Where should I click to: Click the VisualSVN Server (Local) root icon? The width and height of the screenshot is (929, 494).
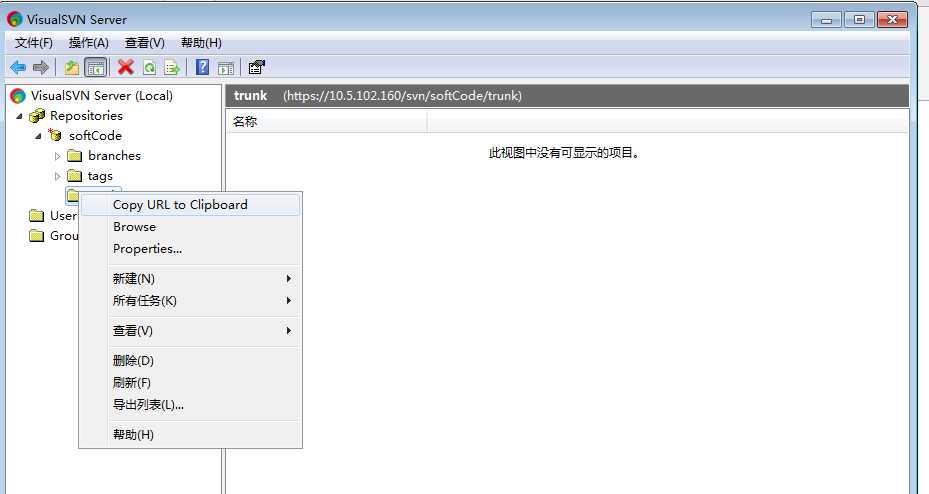[18, 96]
